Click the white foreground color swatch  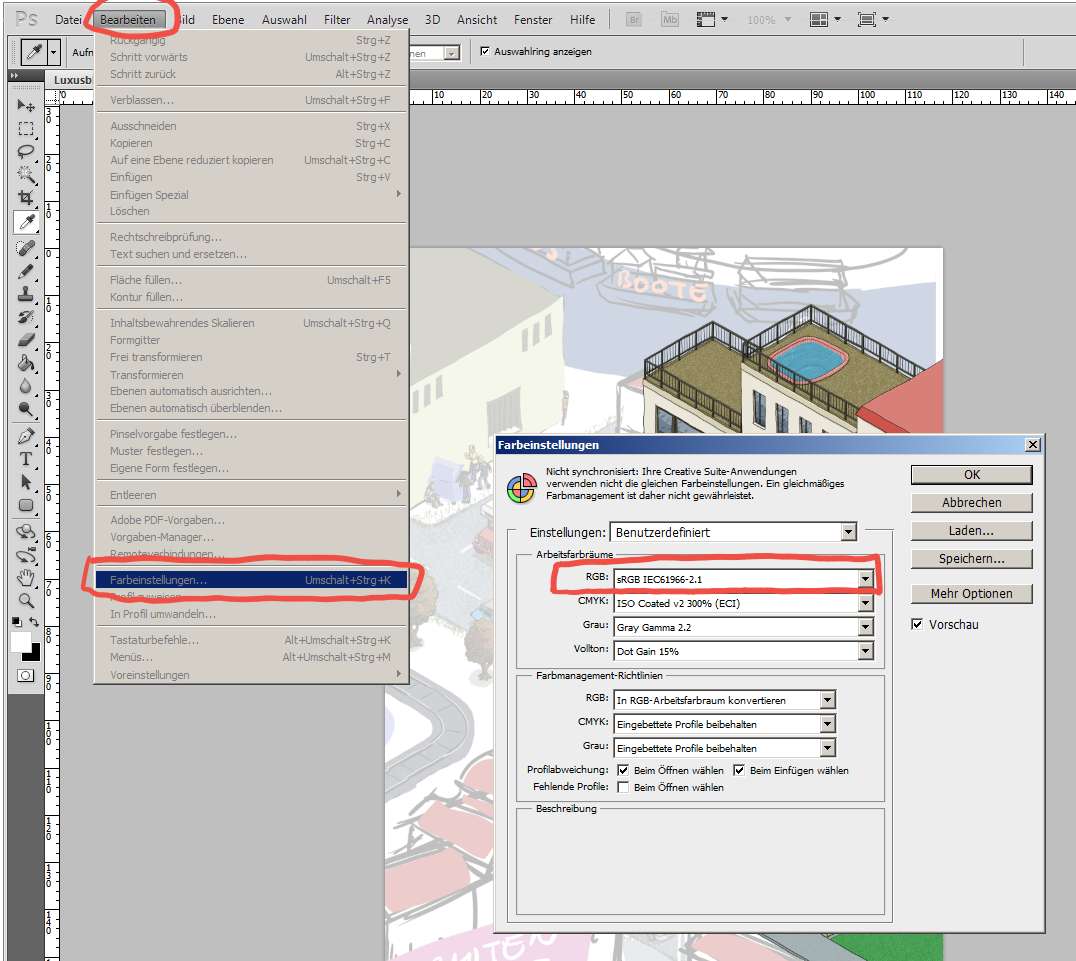(x=19, y=641)
